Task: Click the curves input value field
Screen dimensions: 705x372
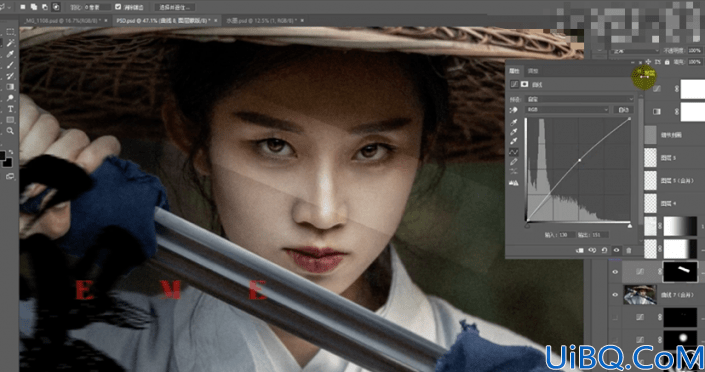Action: (x=566, y=235)
